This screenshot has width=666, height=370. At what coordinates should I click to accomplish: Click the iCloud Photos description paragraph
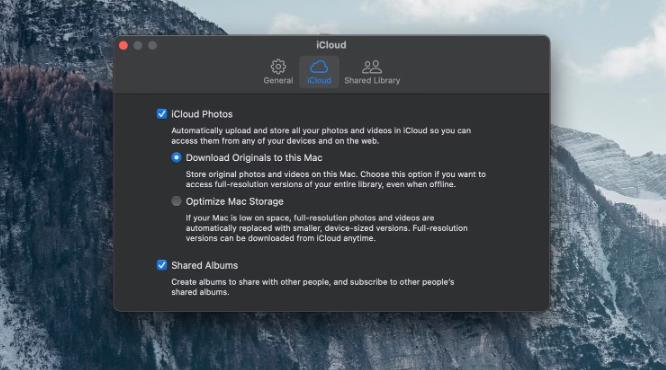click(321, 136)
